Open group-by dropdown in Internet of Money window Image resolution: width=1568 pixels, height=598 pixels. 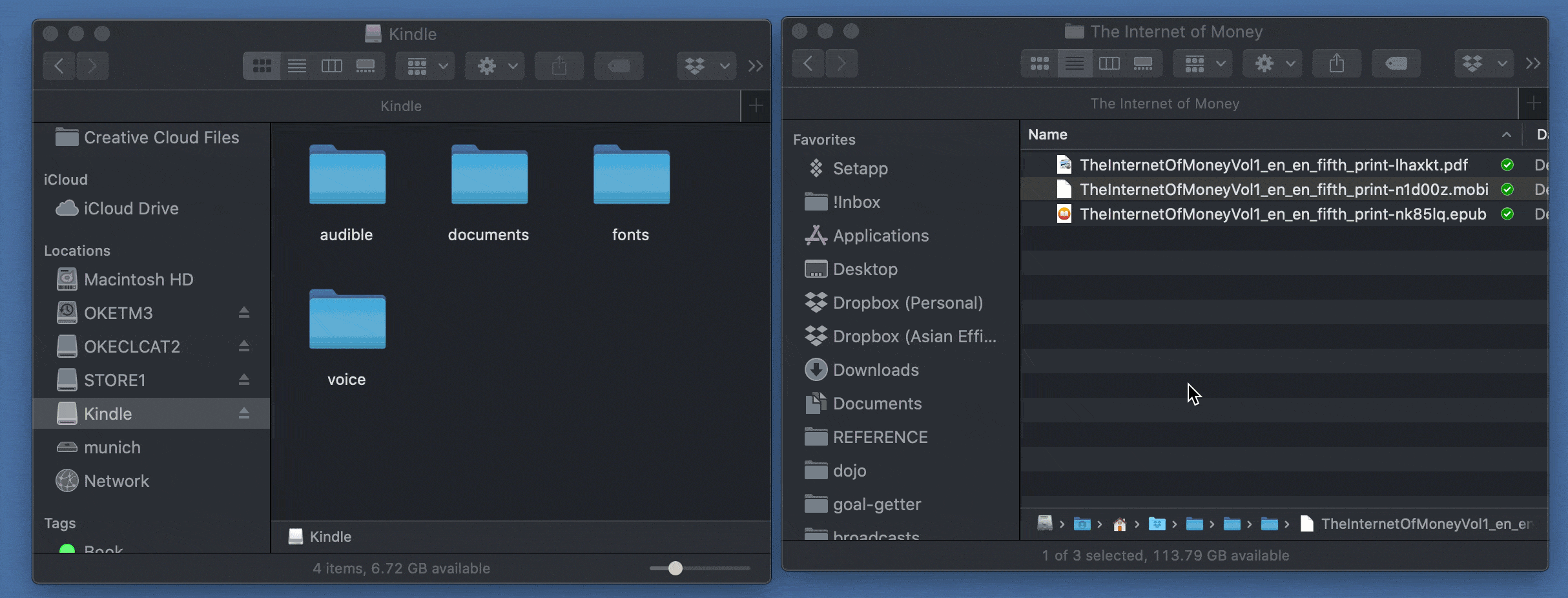pyautogui.click(x=1203, y=63)
